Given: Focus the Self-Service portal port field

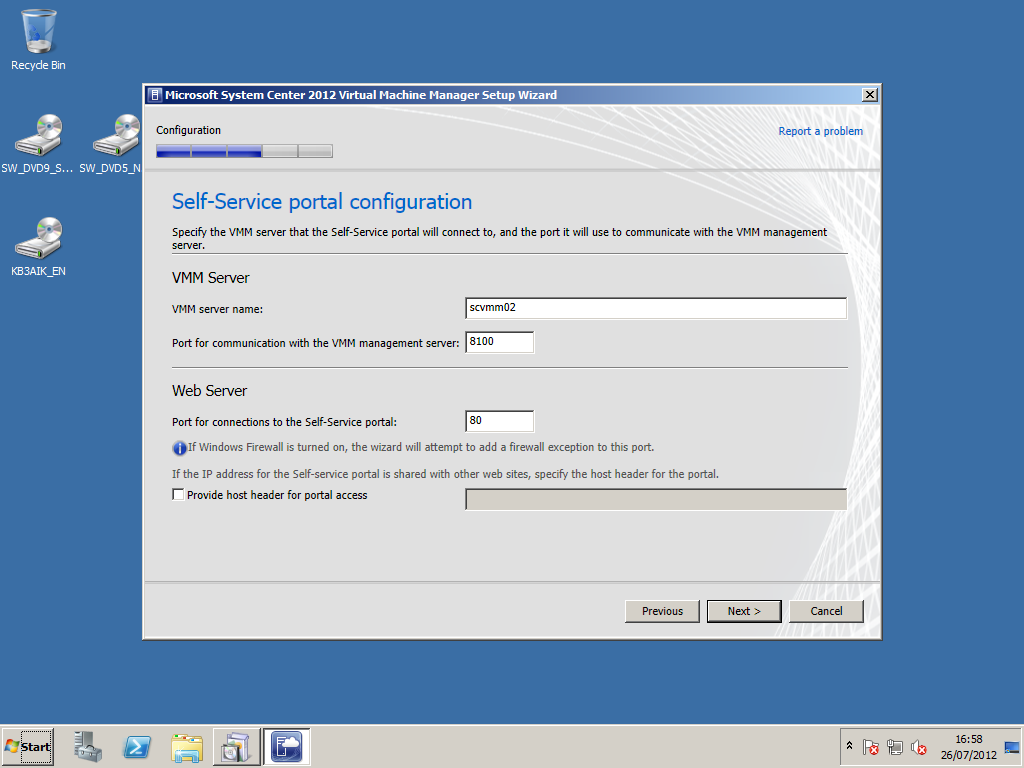Looking at the screenshot, I should click(x=500, y=421).
